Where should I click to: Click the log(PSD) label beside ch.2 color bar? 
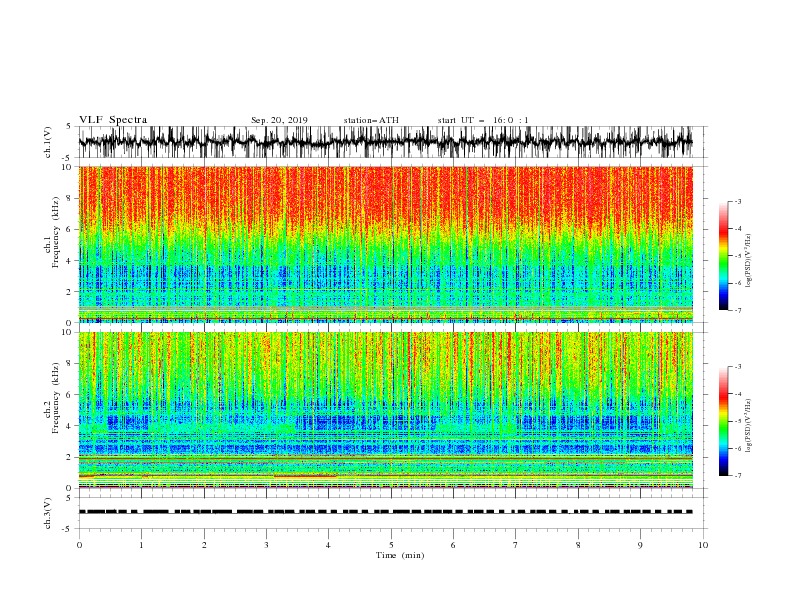click(x=748, y=426)
